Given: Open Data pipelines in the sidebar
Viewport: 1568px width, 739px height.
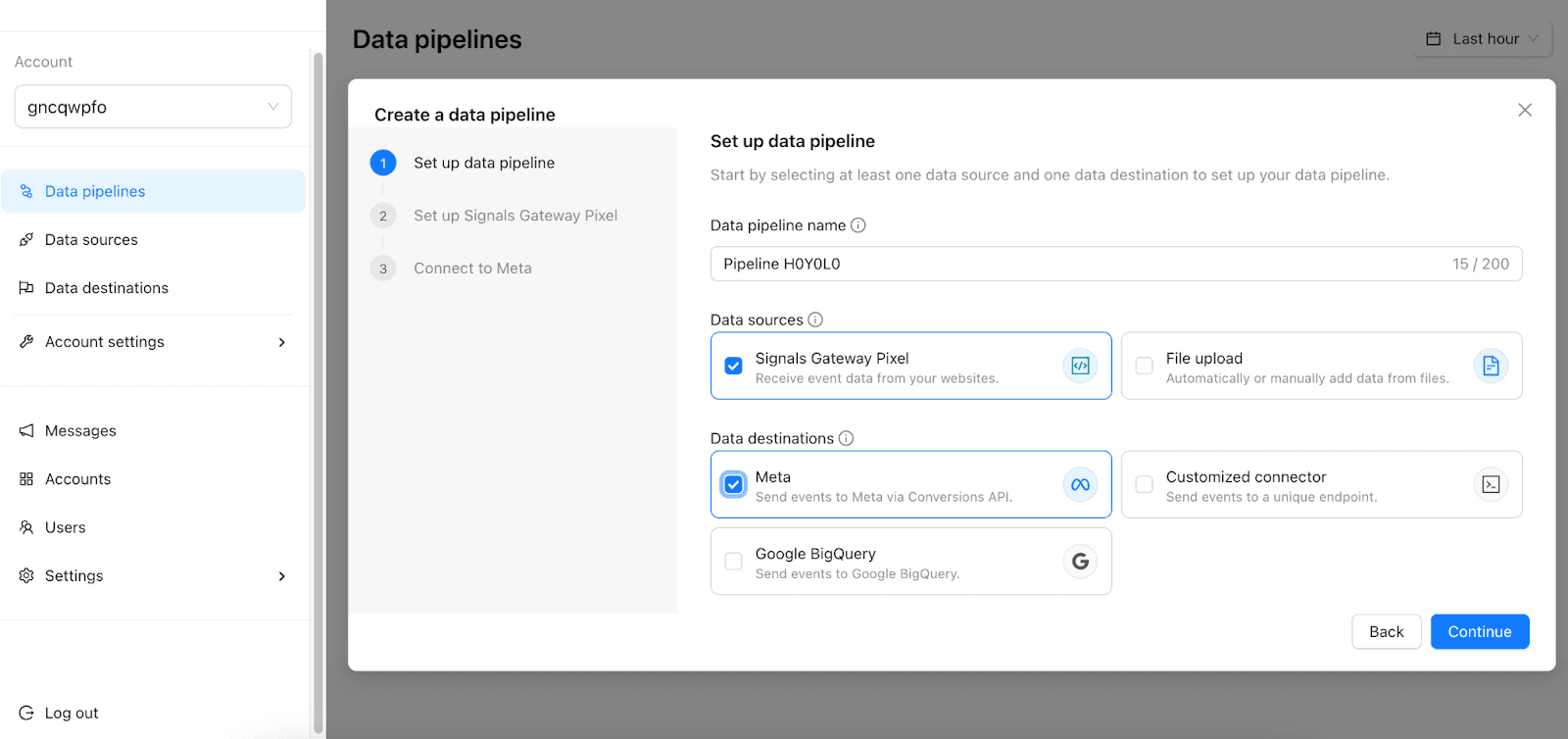Looking at the screenshot, I should pos(153,191).
